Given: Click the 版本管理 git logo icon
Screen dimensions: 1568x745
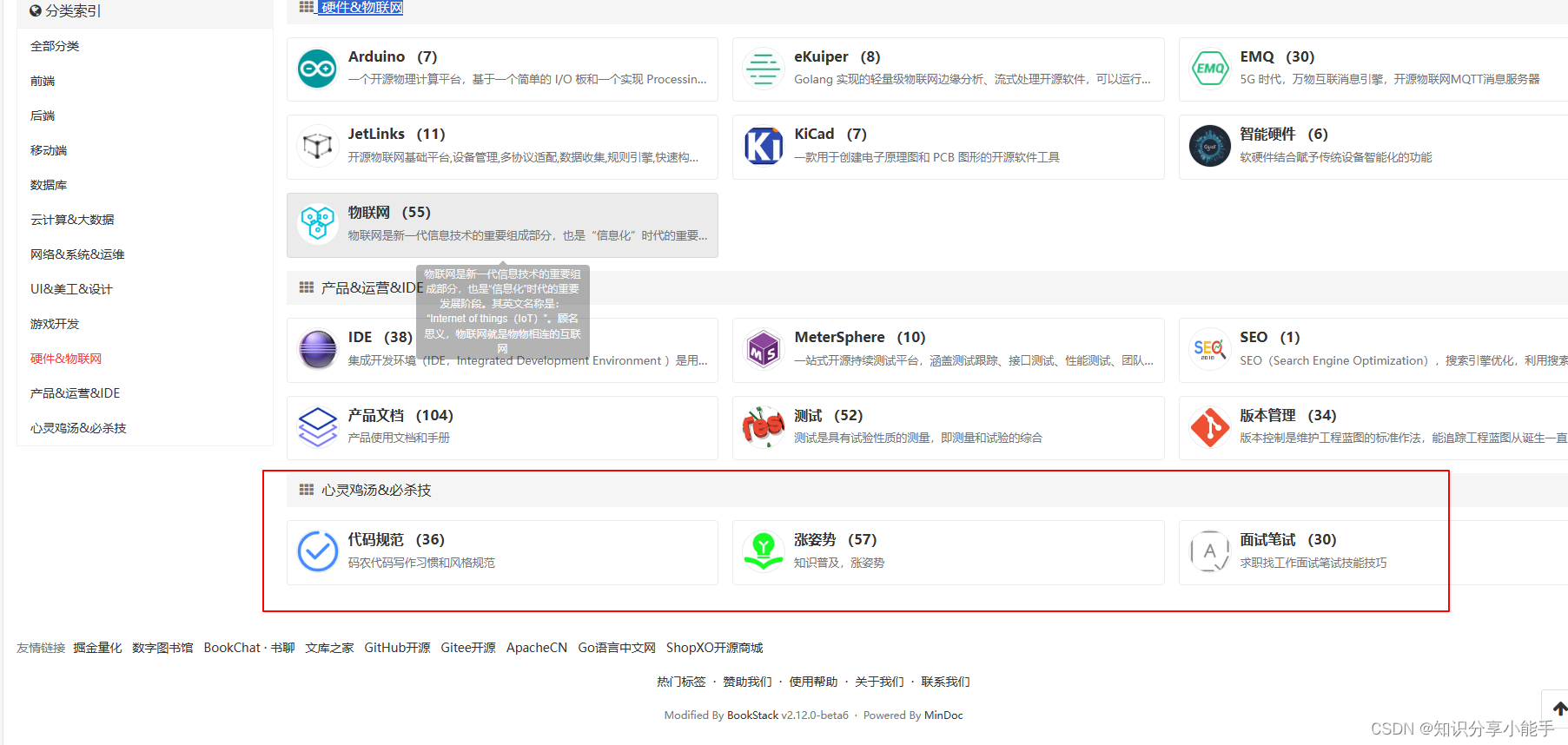Looking at the screenshot, I should click(x=1209, y=427).
